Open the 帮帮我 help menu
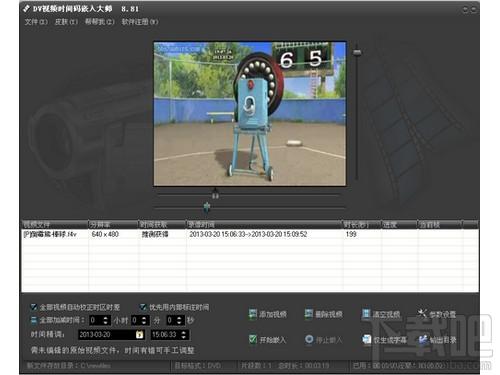Viewport: 500px width, 375px height. (99, 22)
